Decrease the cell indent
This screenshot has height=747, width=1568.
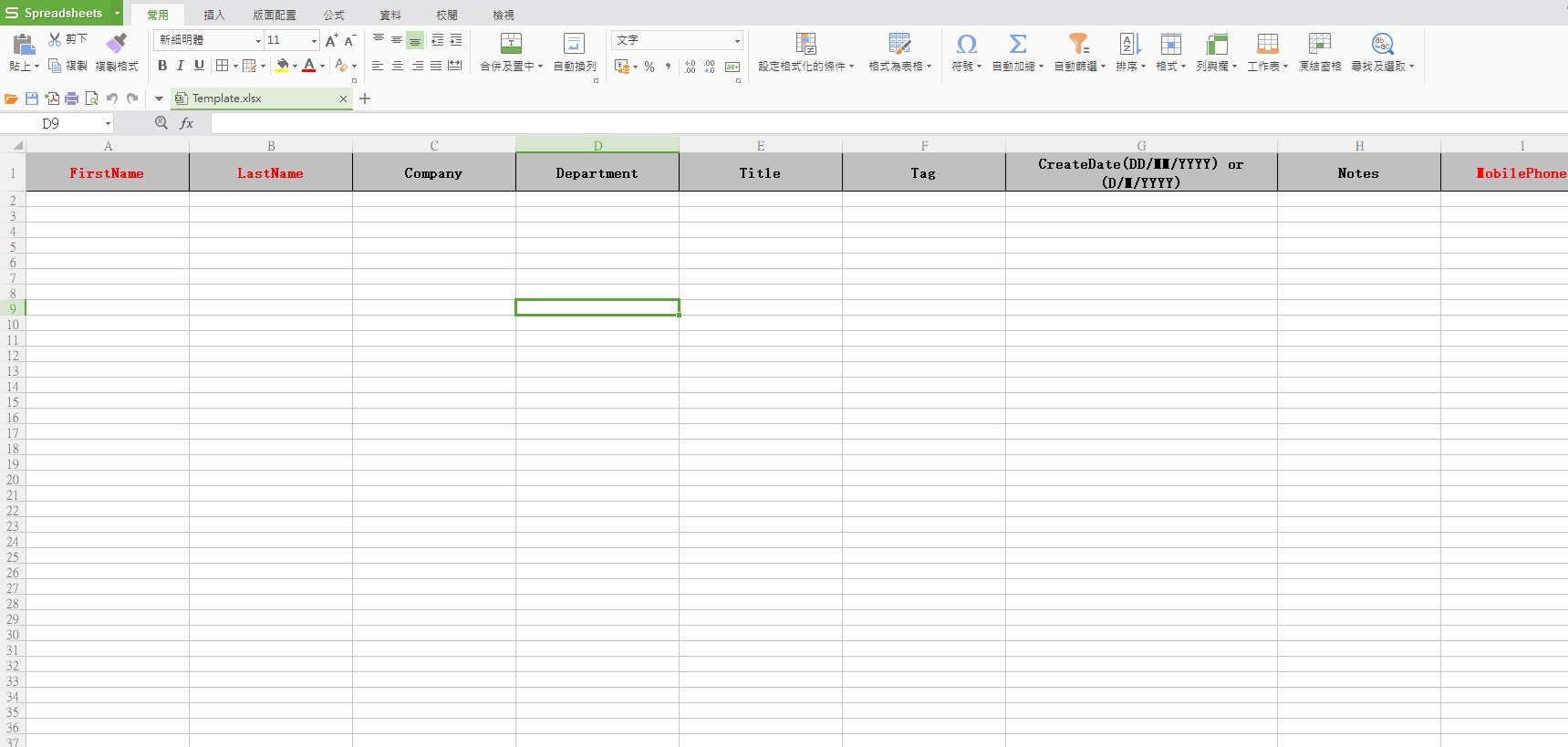(x=438, y=40)
